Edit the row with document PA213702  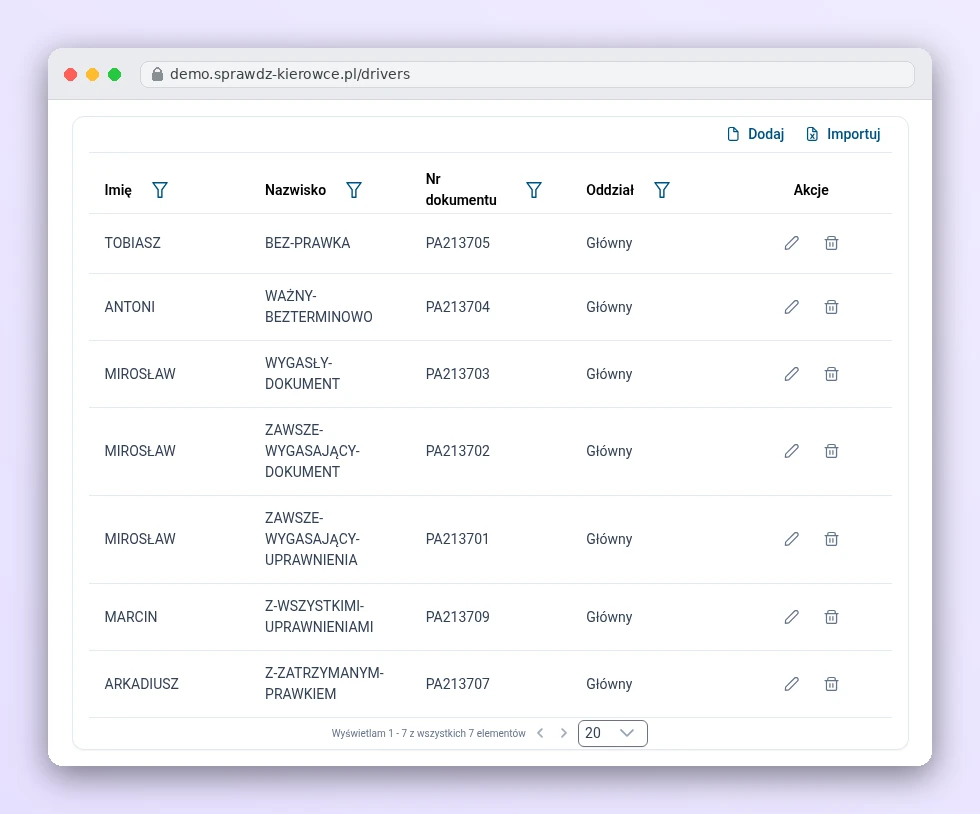click(x=792, y=451)
